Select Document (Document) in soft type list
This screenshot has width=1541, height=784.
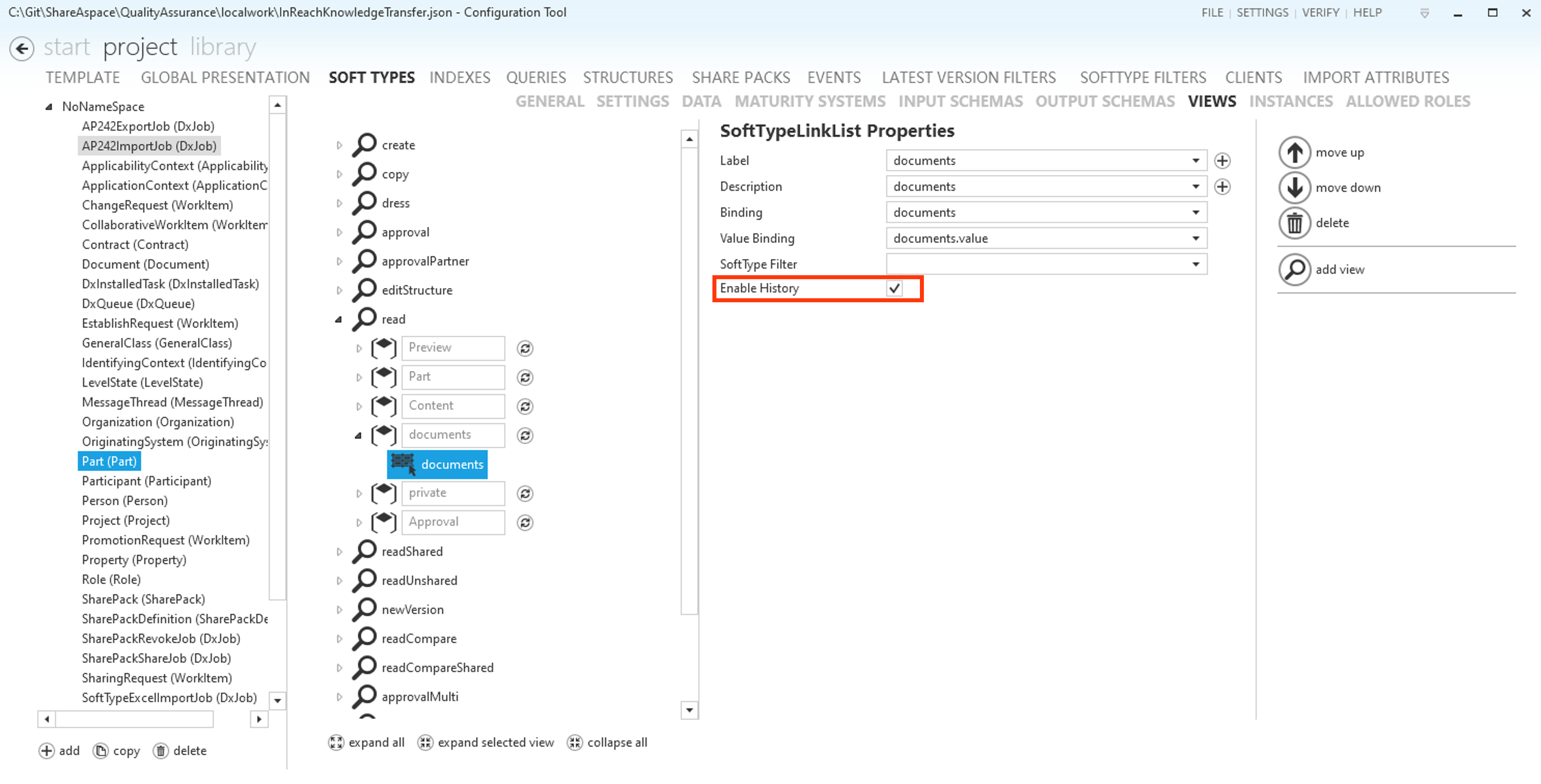point(145,264)
